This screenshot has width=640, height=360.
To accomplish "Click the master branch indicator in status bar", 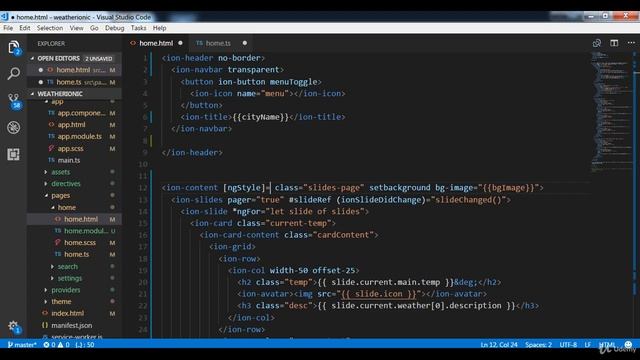I will click(22, 345).
